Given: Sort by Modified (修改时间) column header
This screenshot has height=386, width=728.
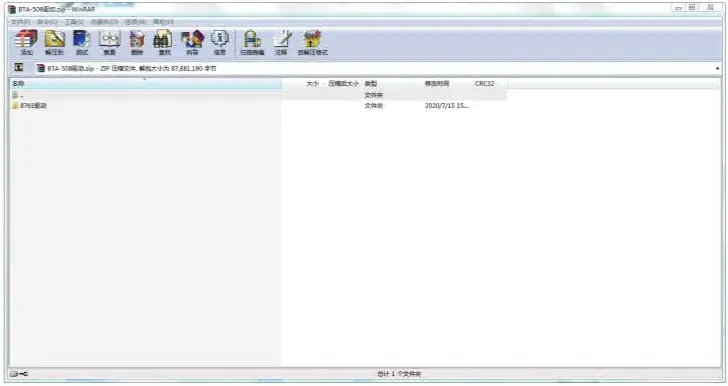Looking at the screenshot, I should (x=448, y=84).
